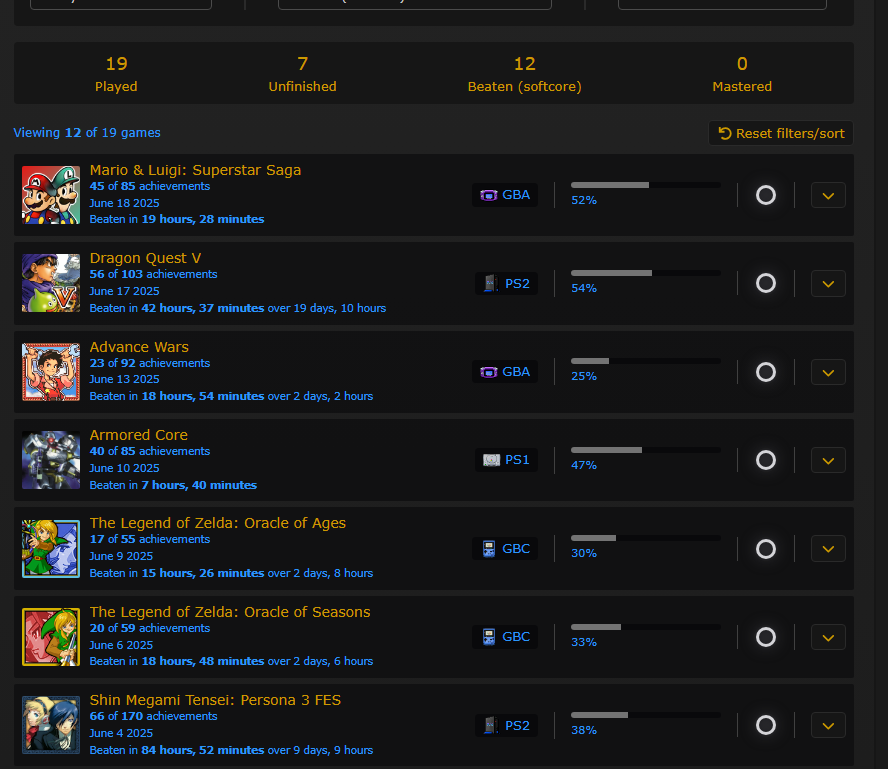This screenshot has height=769, width=888.
Task: Click 'June 9 2025' date text
Action: (121, 556)
